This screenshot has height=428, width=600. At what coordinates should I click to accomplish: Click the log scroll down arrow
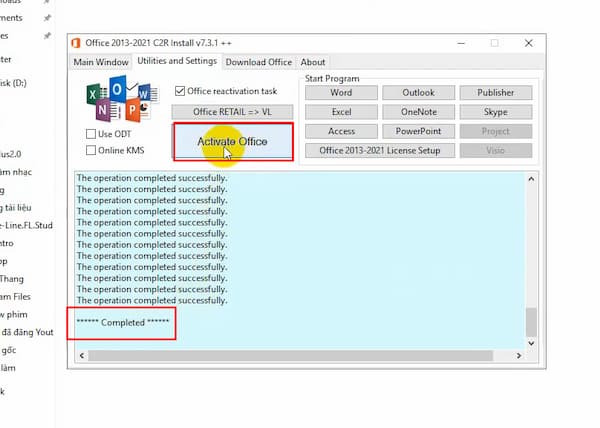pyautogui.click(x=531, y=343)
